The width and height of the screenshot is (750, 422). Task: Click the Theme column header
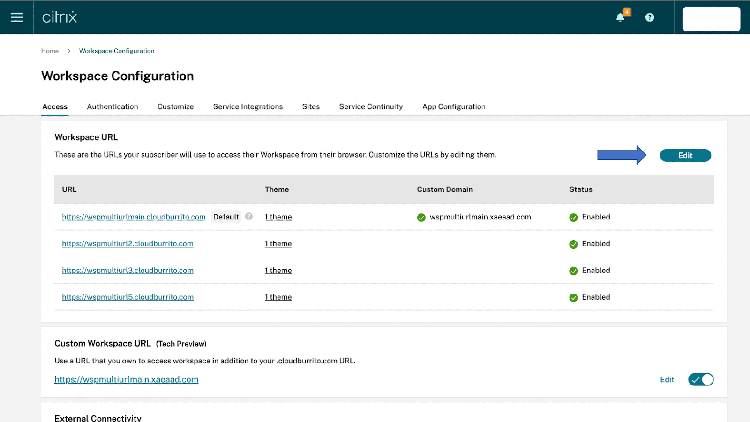277,189
